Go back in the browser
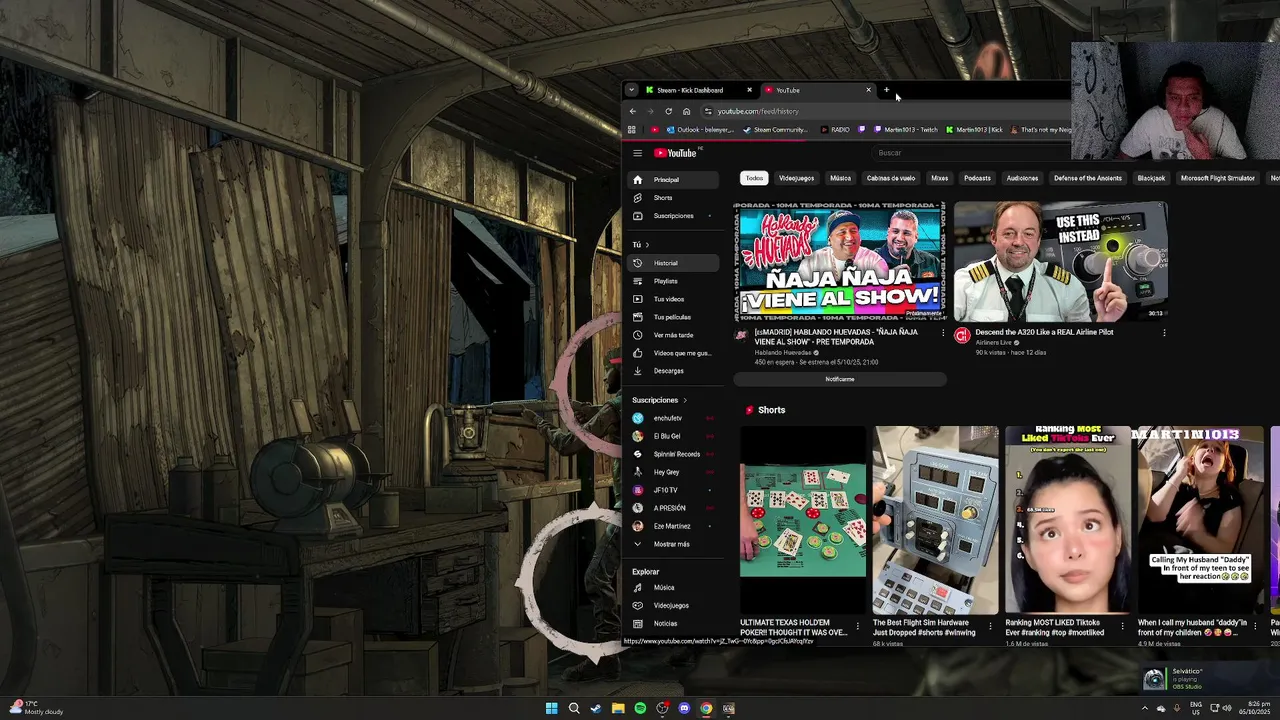1280x720 pixels. (x=632, y=111)
